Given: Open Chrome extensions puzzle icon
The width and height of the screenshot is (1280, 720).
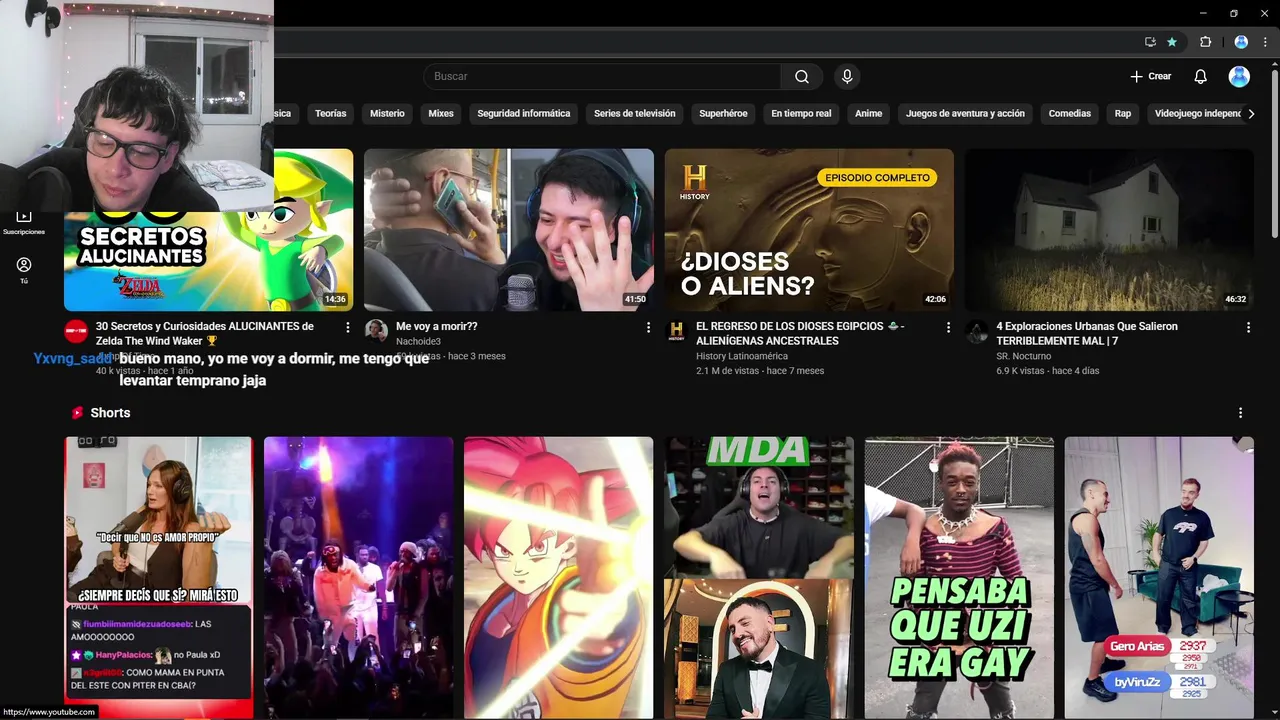Looking at the screenshot, I should pos(1205,42).
